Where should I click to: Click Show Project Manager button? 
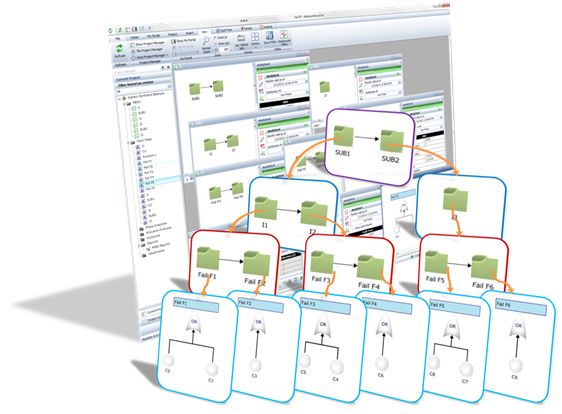coord(148,44)
